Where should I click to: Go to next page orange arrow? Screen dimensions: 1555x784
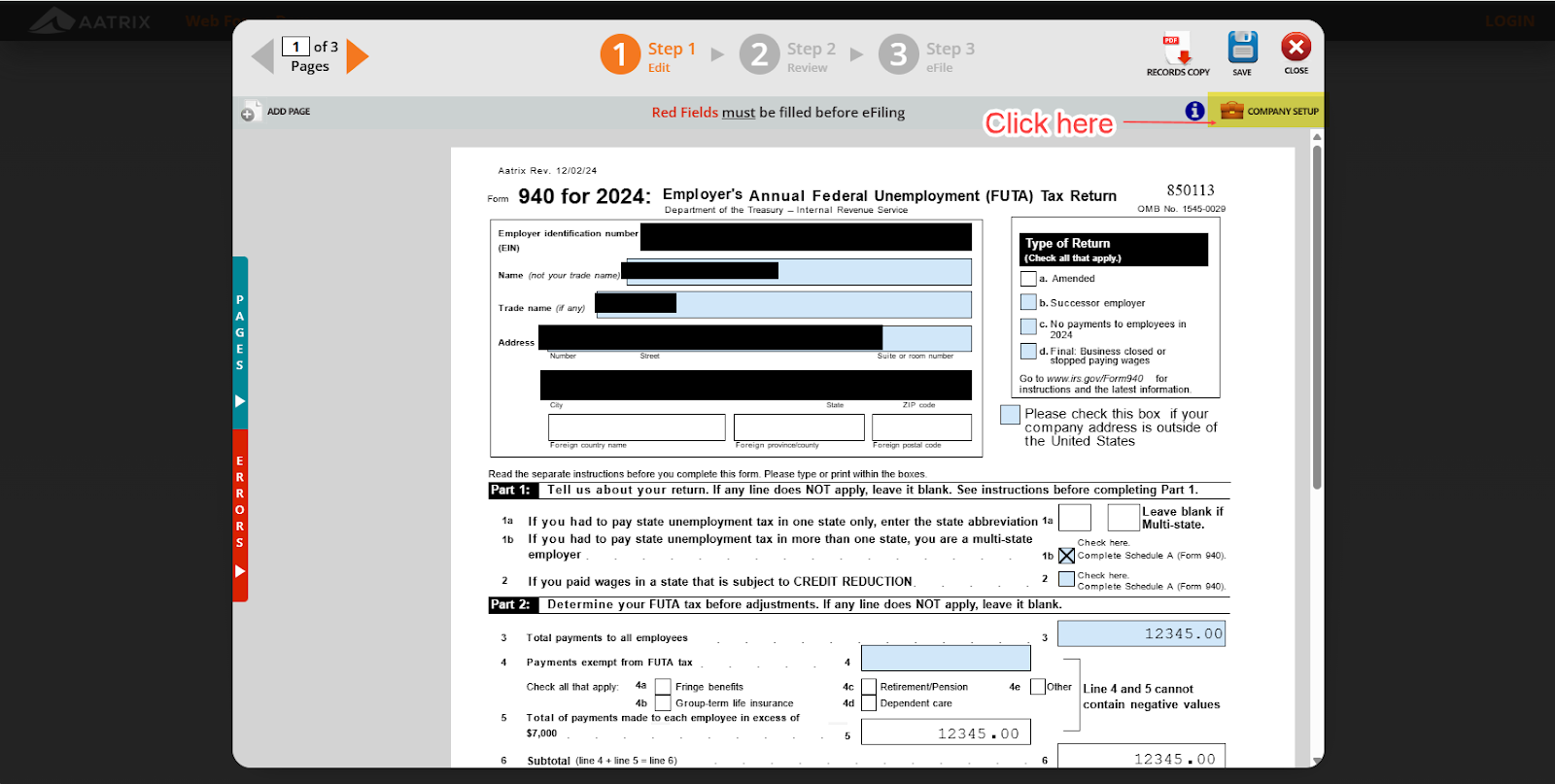(x=358, y=56)
